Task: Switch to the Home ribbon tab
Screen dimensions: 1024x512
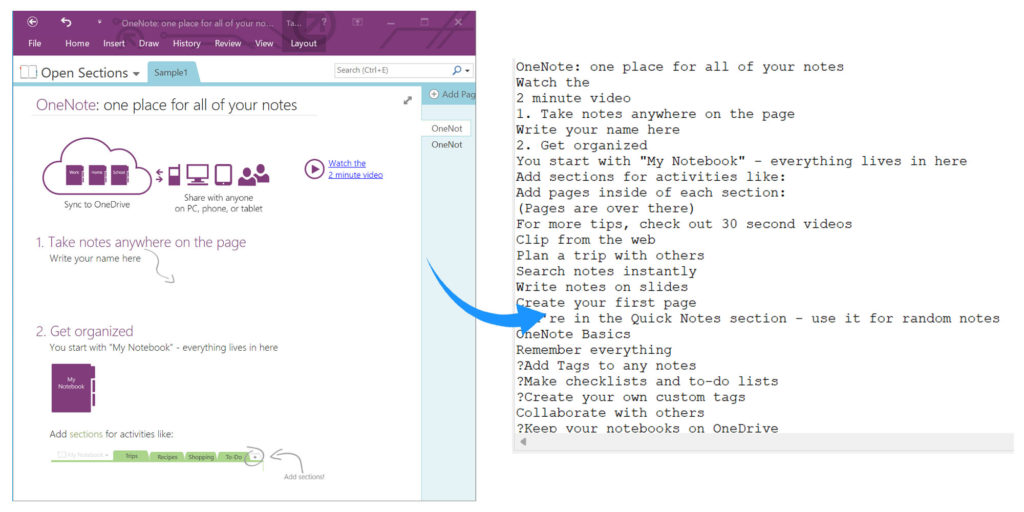Action: [x=77, y=44]
